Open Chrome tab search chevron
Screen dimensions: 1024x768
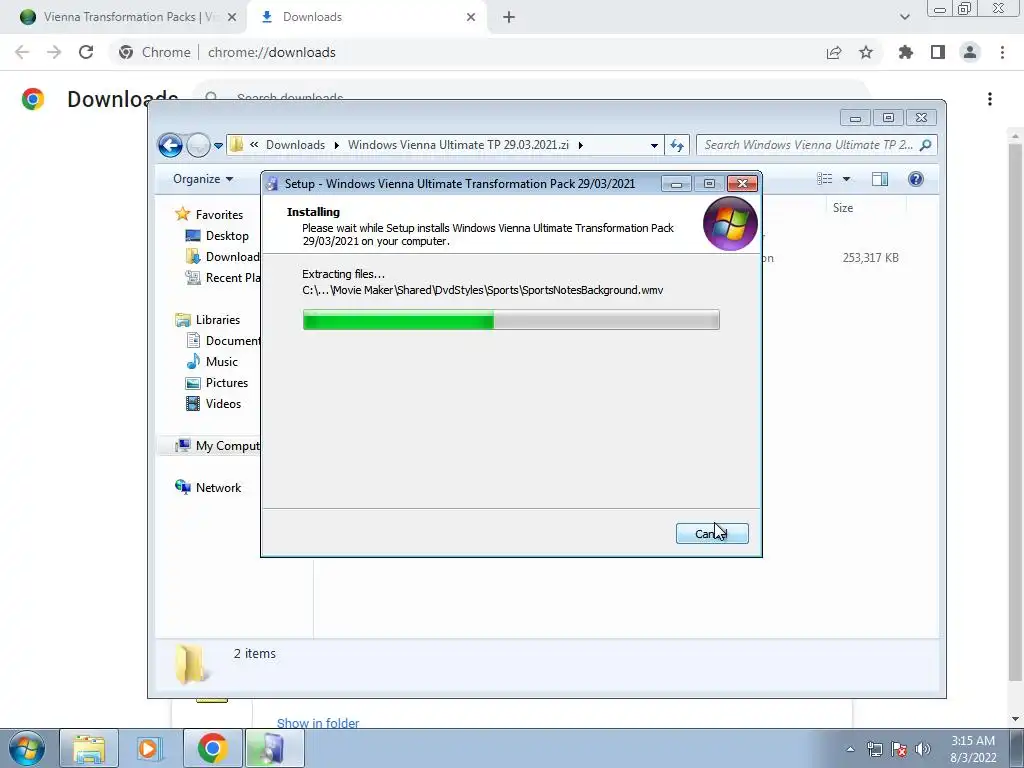(904, 17)
